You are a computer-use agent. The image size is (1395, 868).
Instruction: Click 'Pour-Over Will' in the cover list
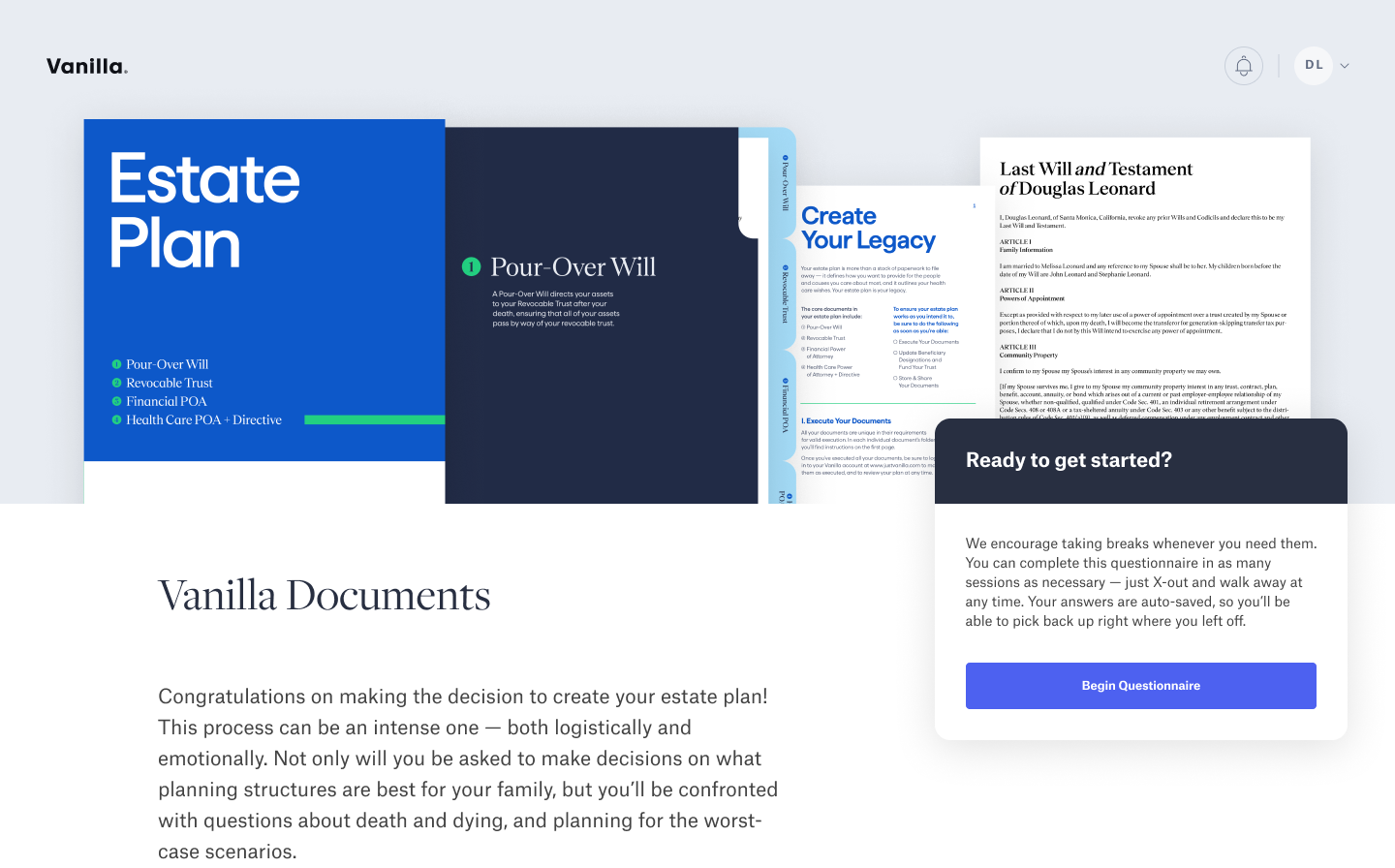point(168,364)
